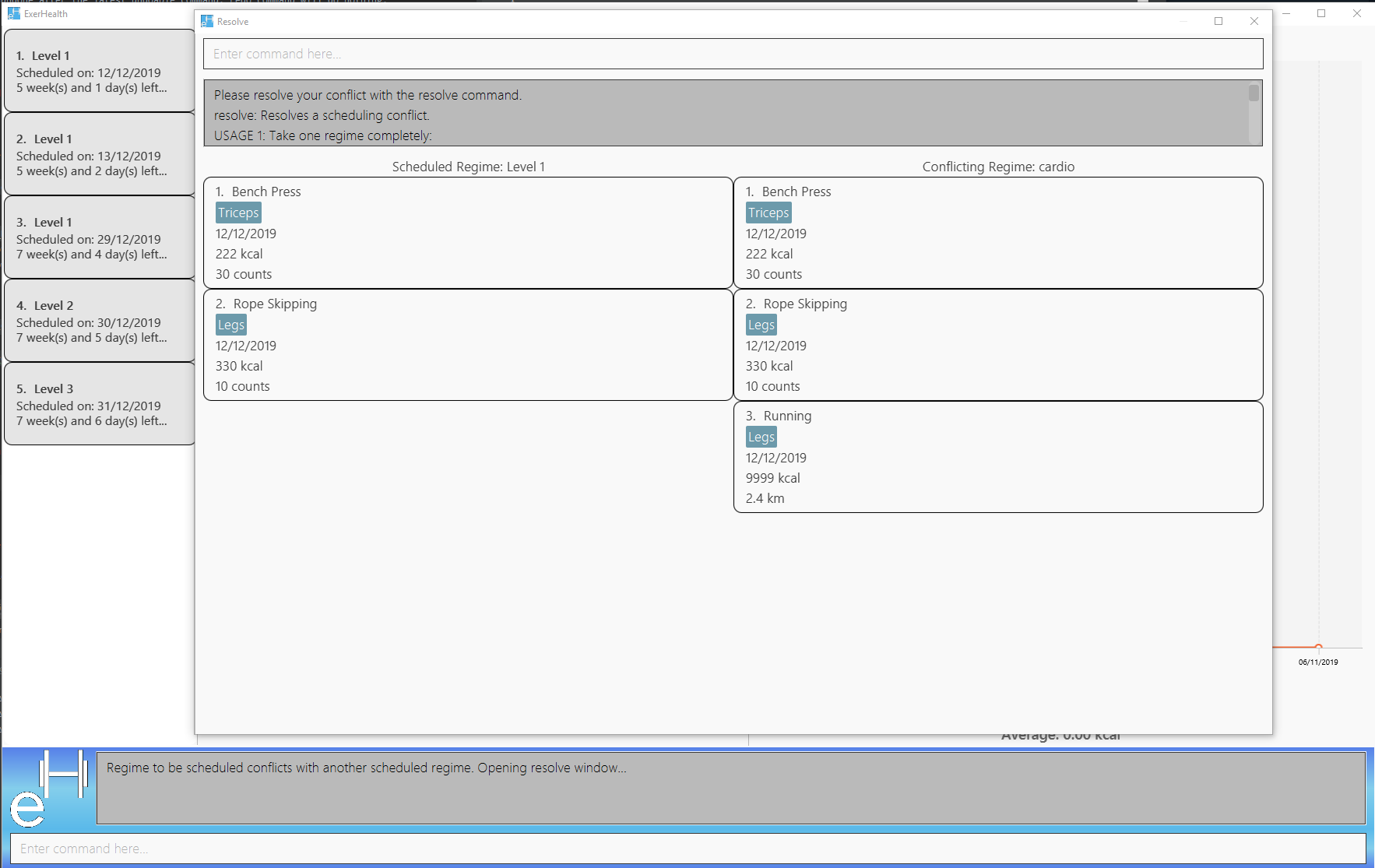Click the 'Conflicting Regime: cardio' heading
Viewport: 1375px width, 868px height.
tap(998, 167)
